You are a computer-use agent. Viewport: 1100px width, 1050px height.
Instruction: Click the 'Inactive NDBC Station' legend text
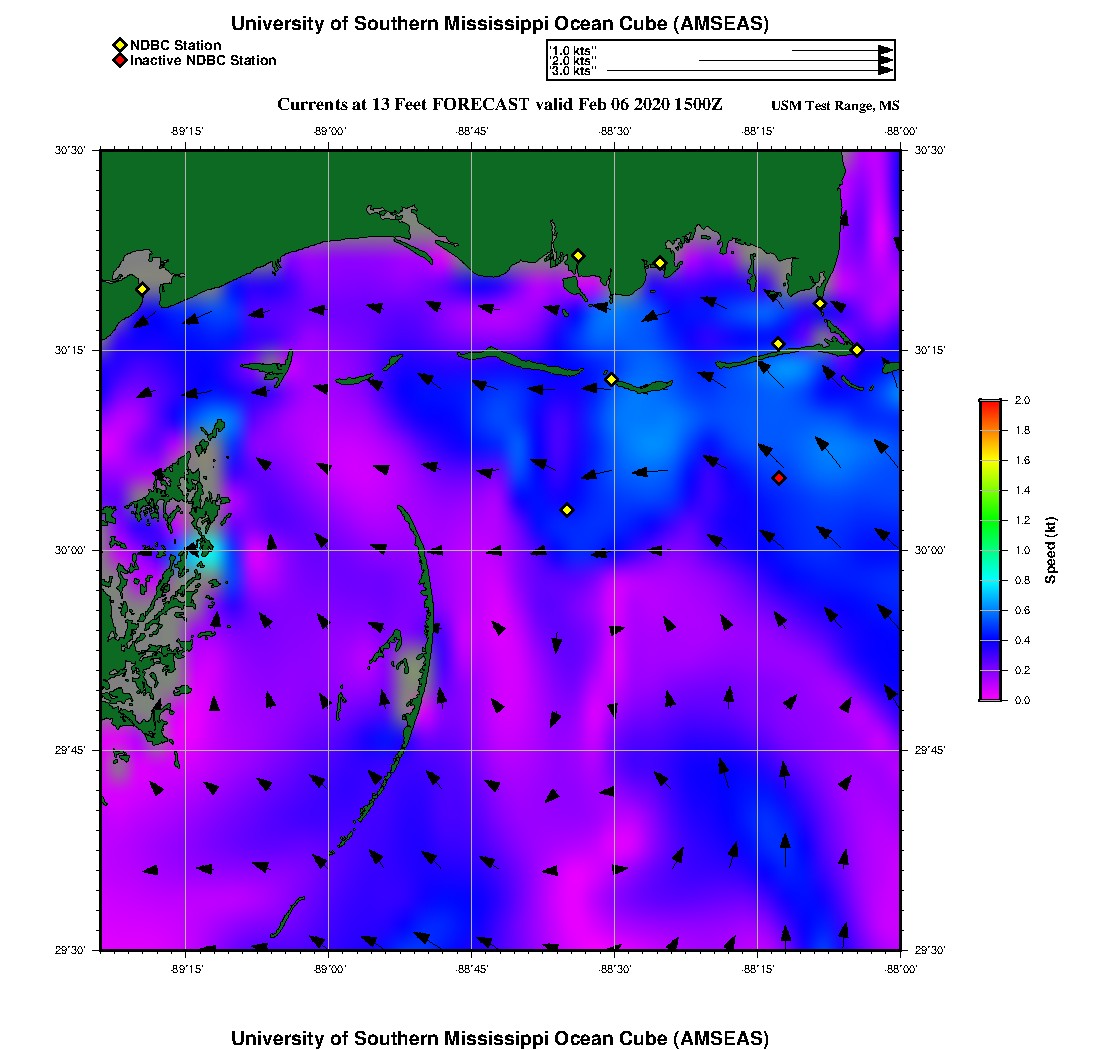[203, 61]
